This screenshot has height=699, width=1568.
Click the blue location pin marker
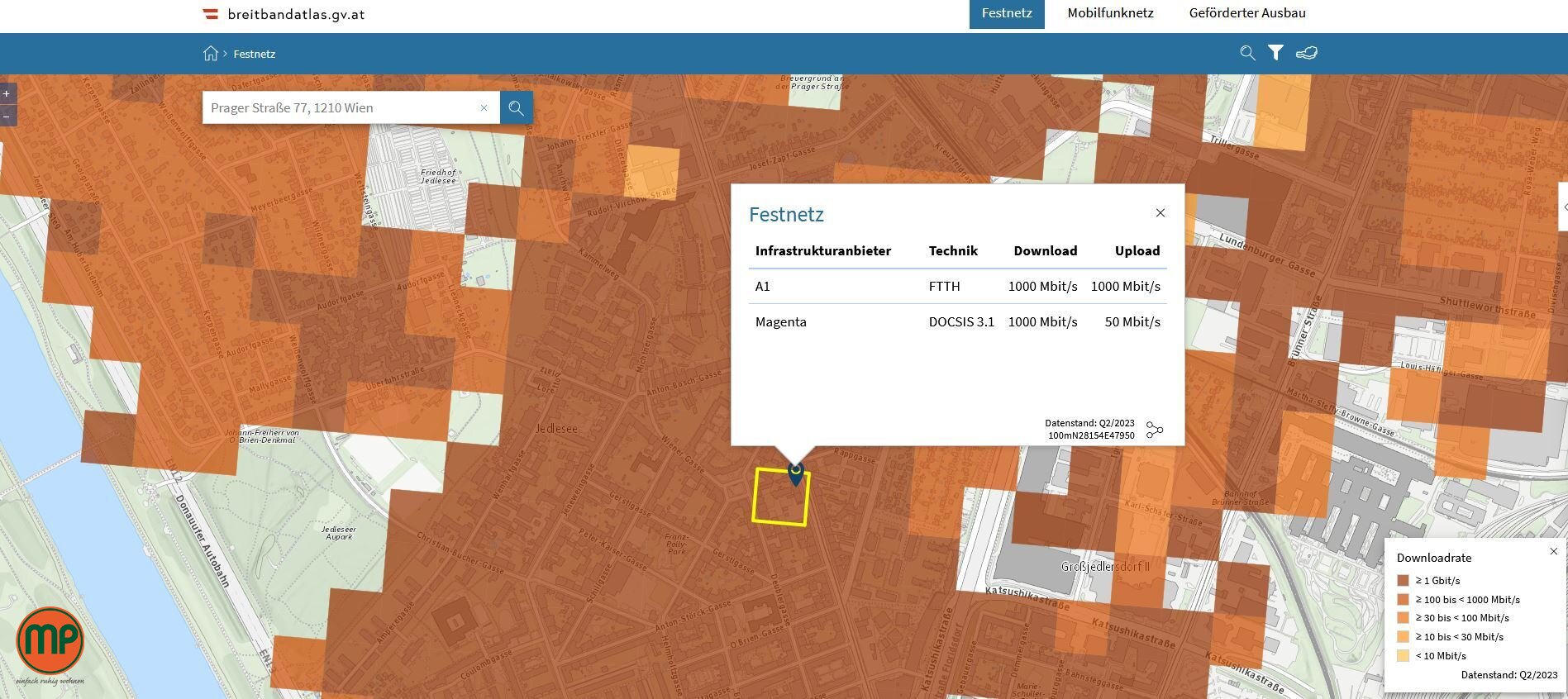795,474
